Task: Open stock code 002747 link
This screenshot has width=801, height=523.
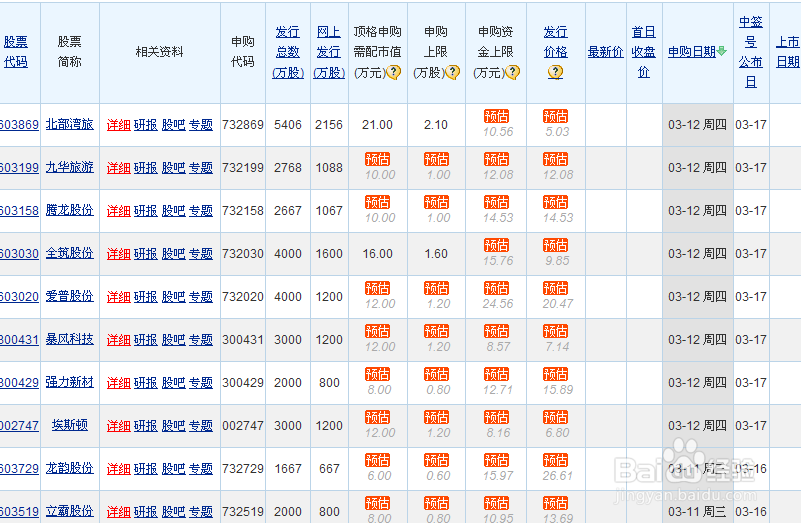Action: [19, 425]
